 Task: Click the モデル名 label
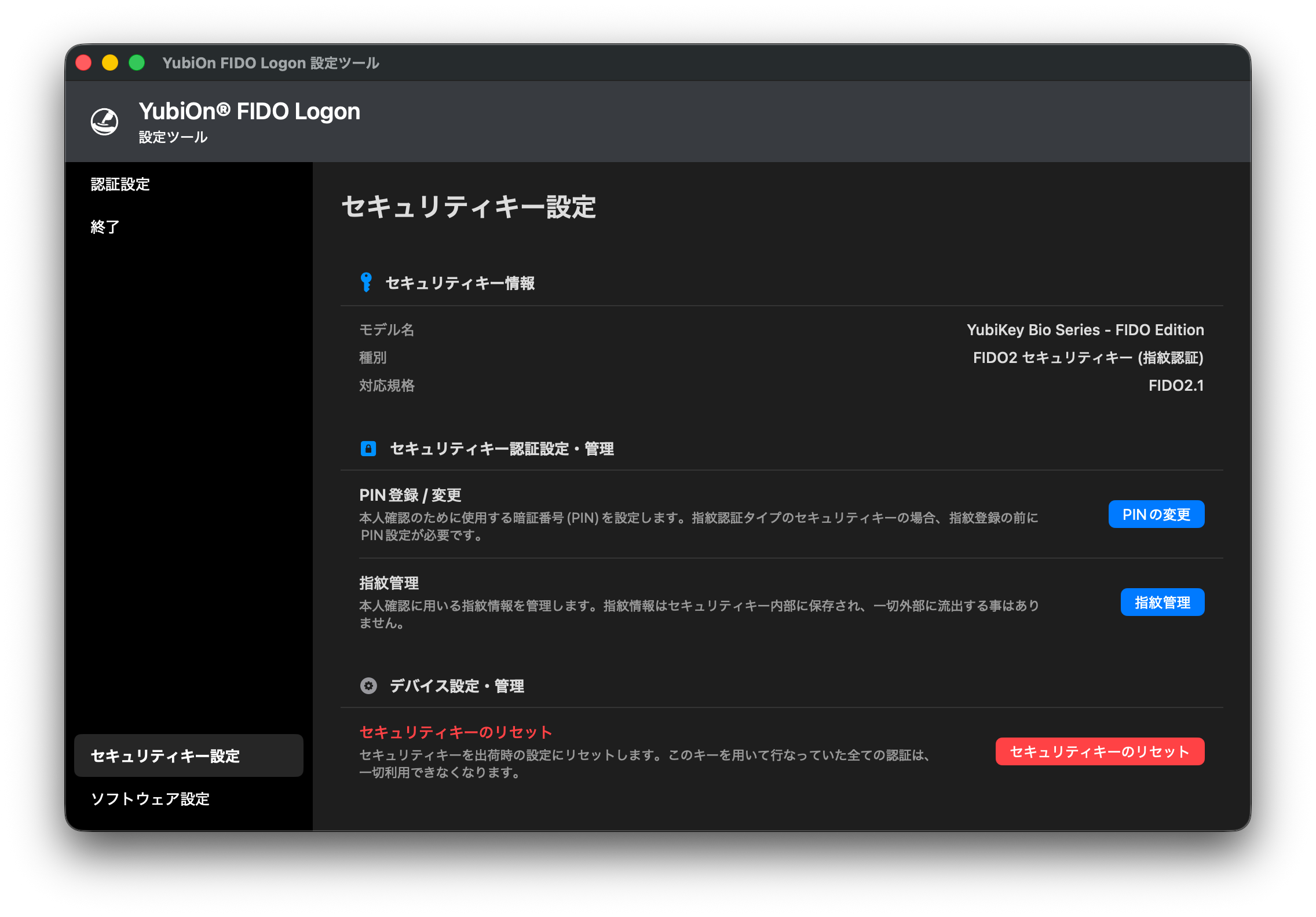pyautogui.click(x=387, y=330)
